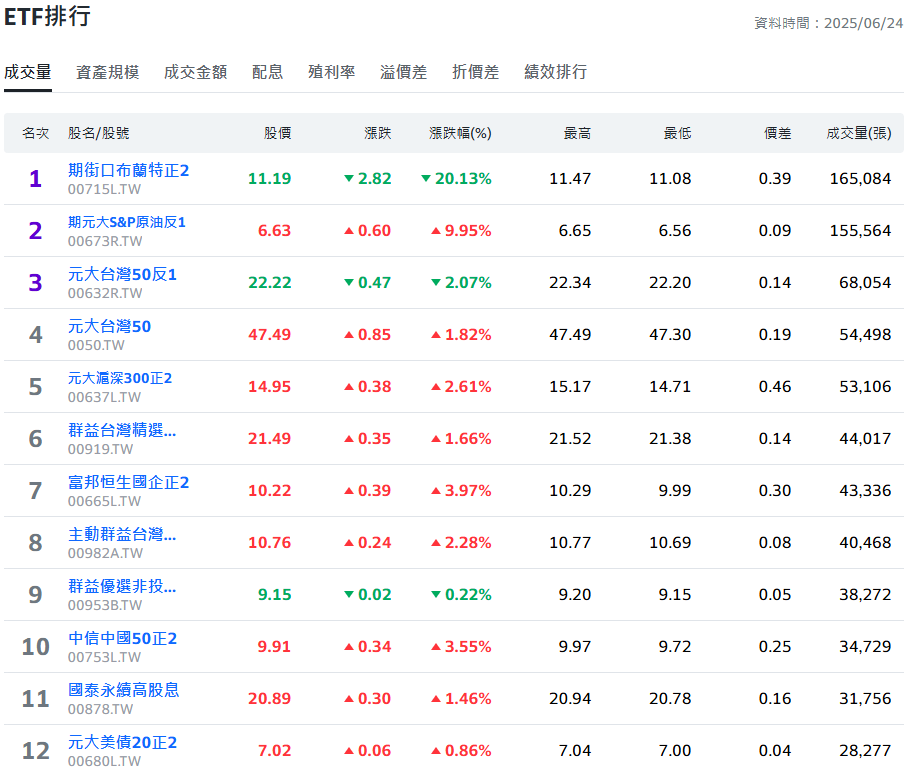Open 國泰永續高股息 ETF link
The image size is (914, 776).
pyautogui.click(x=124, y=690)
